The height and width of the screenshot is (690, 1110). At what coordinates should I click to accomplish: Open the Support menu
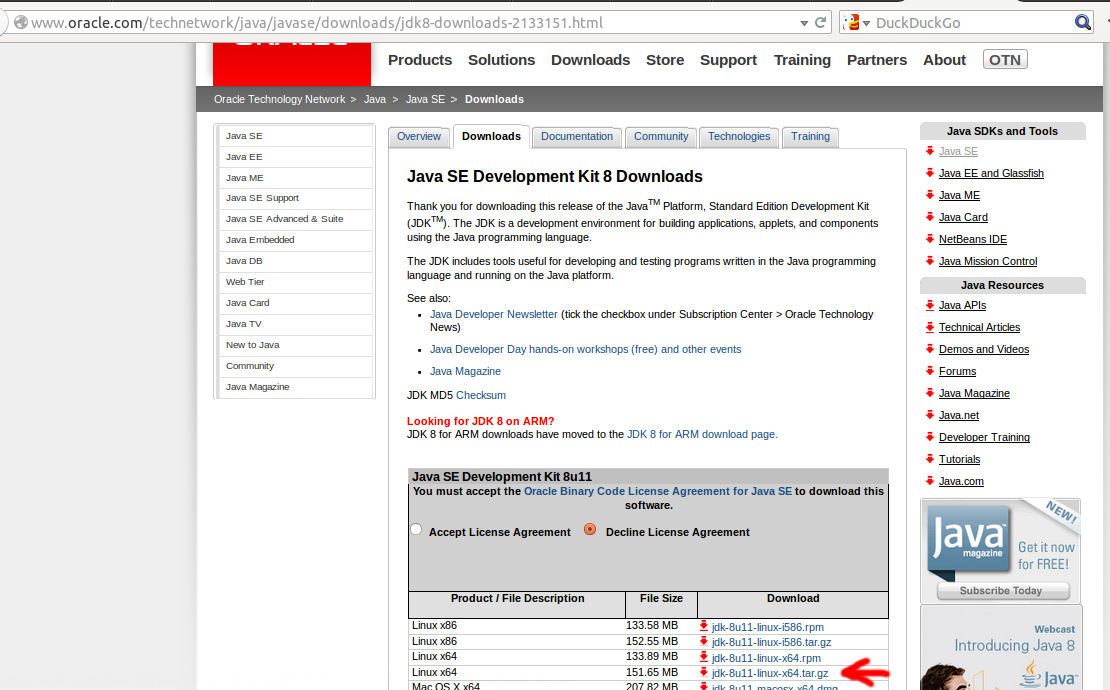tap(728, 60)
